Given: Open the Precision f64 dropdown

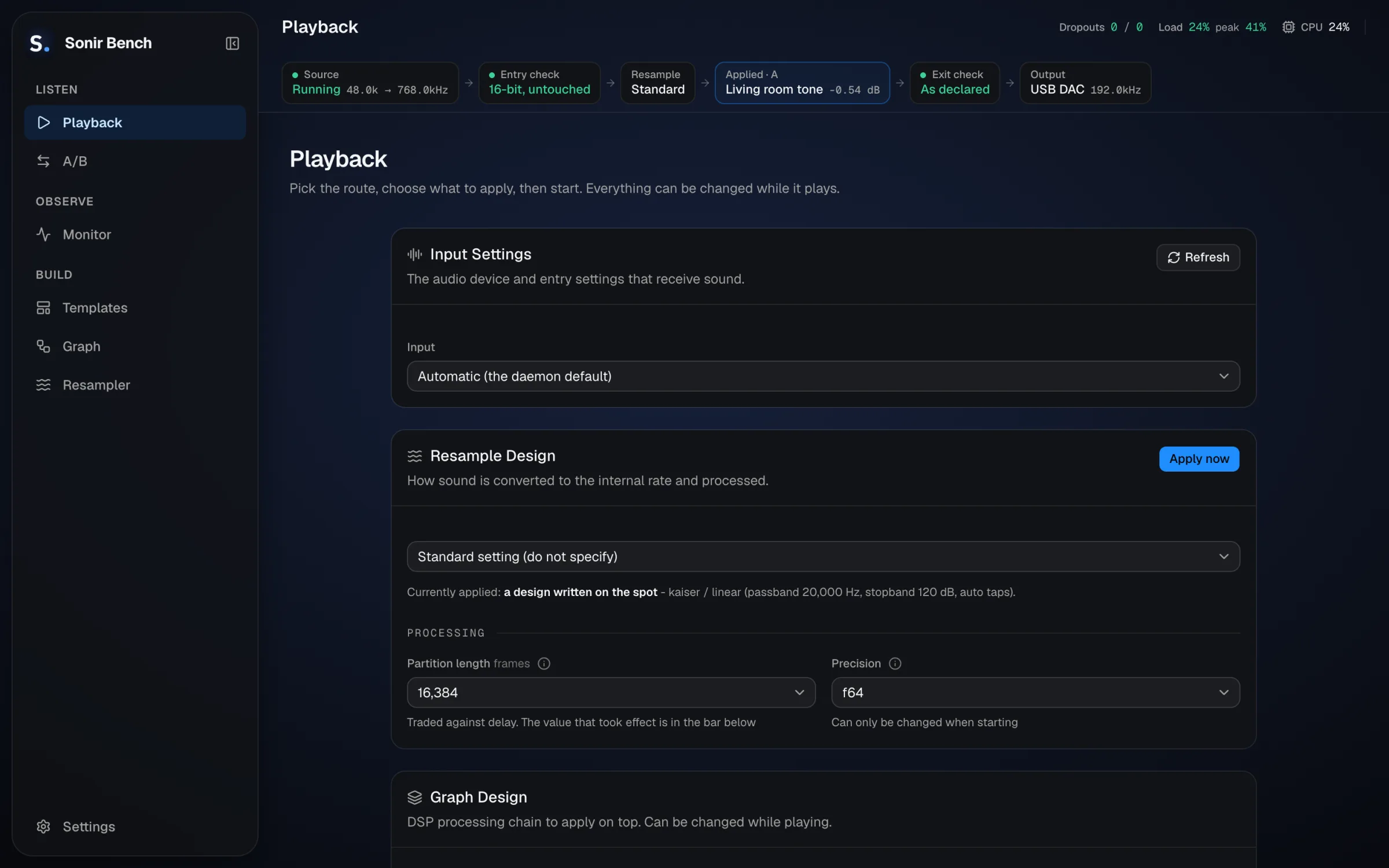Looking at the screenshot, I should [1035, 693].
